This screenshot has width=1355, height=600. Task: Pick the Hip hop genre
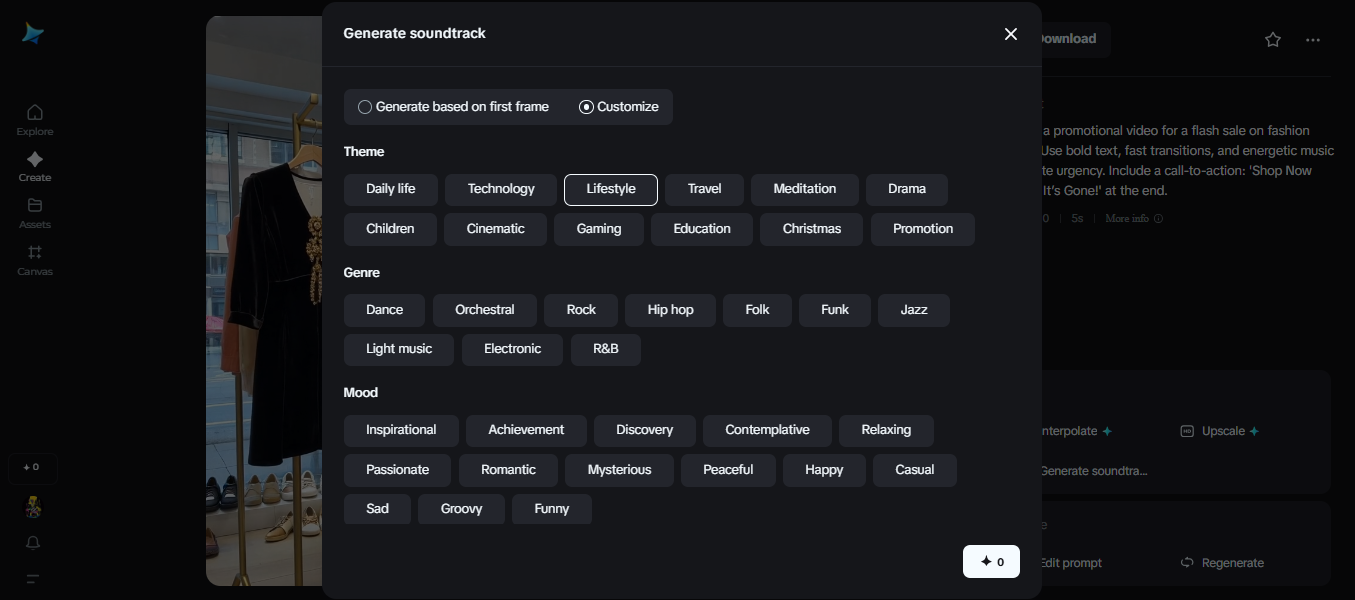click(x=670, y=310)
